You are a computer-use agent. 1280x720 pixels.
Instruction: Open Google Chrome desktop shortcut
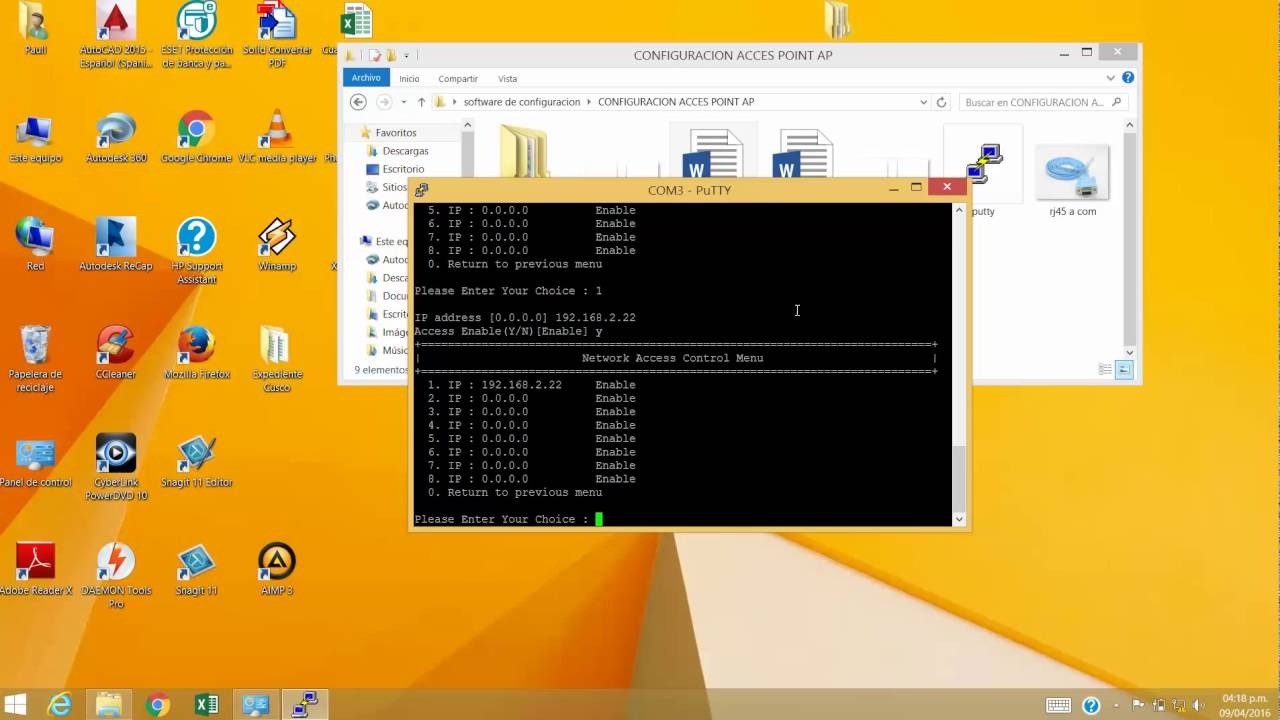click(196, 138)
